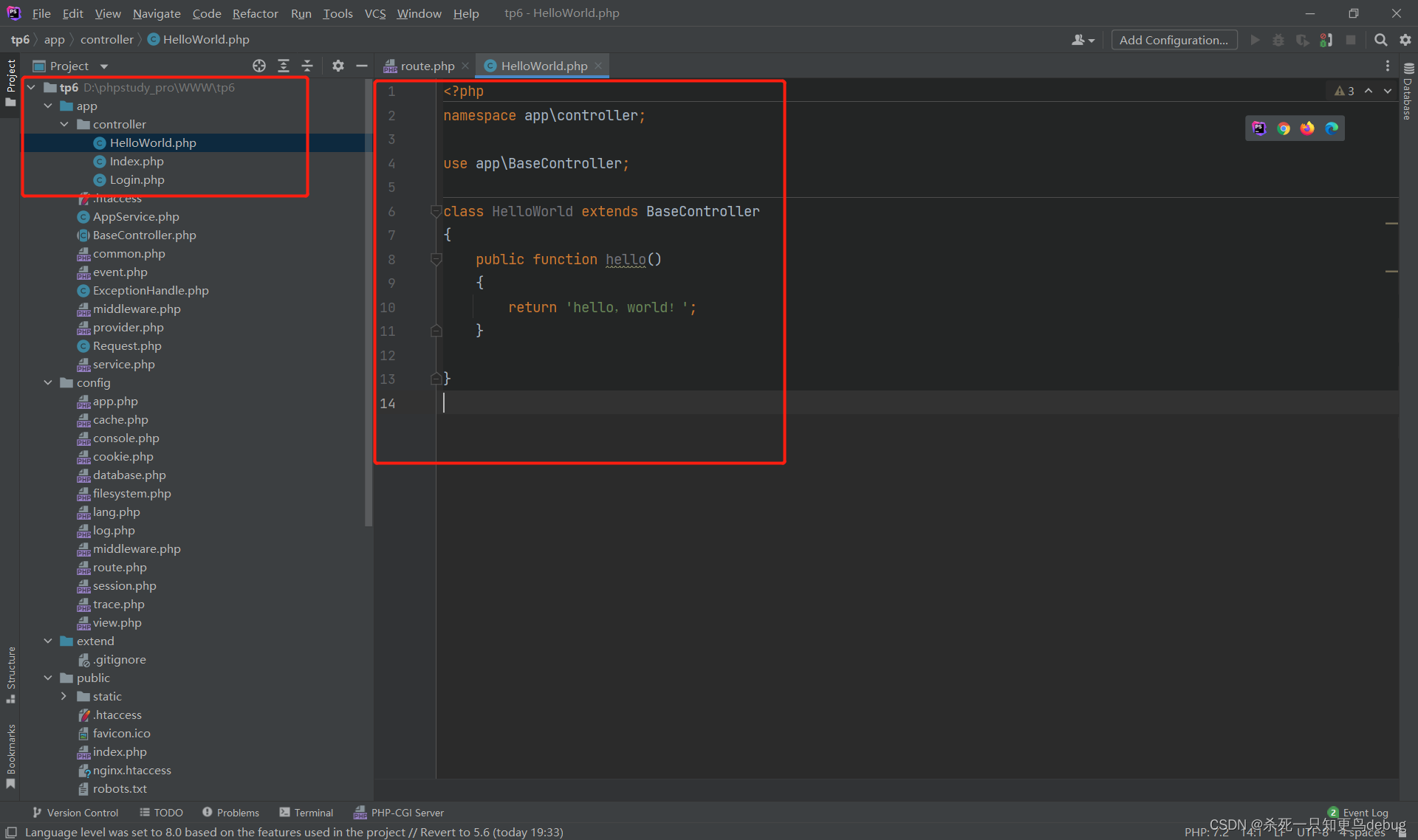1418x840 pixels.
Task: Collapse the public folder in tree
Action: point(48,678)
